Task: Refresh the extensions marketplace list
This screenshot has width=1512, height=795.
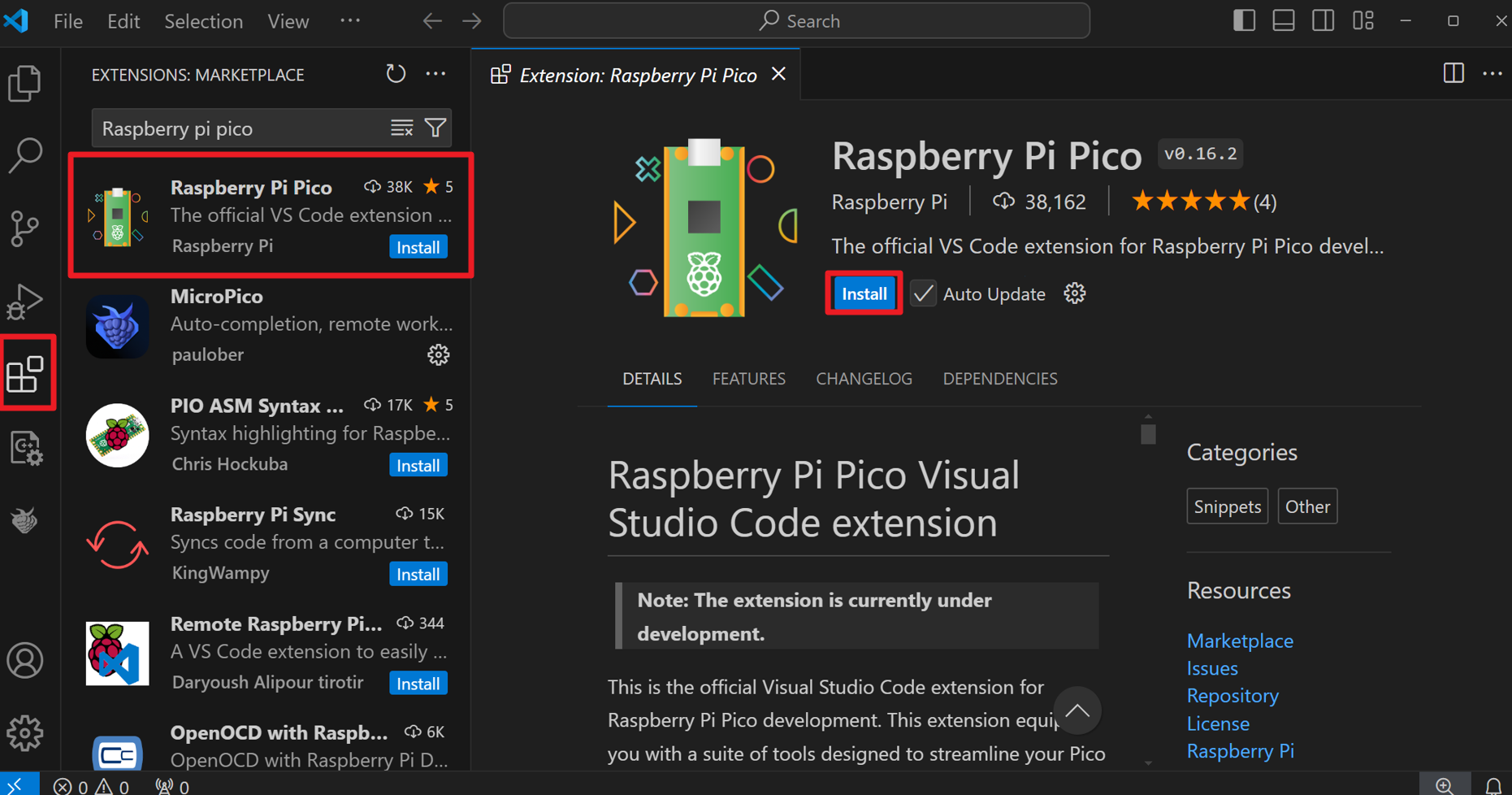Action: tap(396, 74)
